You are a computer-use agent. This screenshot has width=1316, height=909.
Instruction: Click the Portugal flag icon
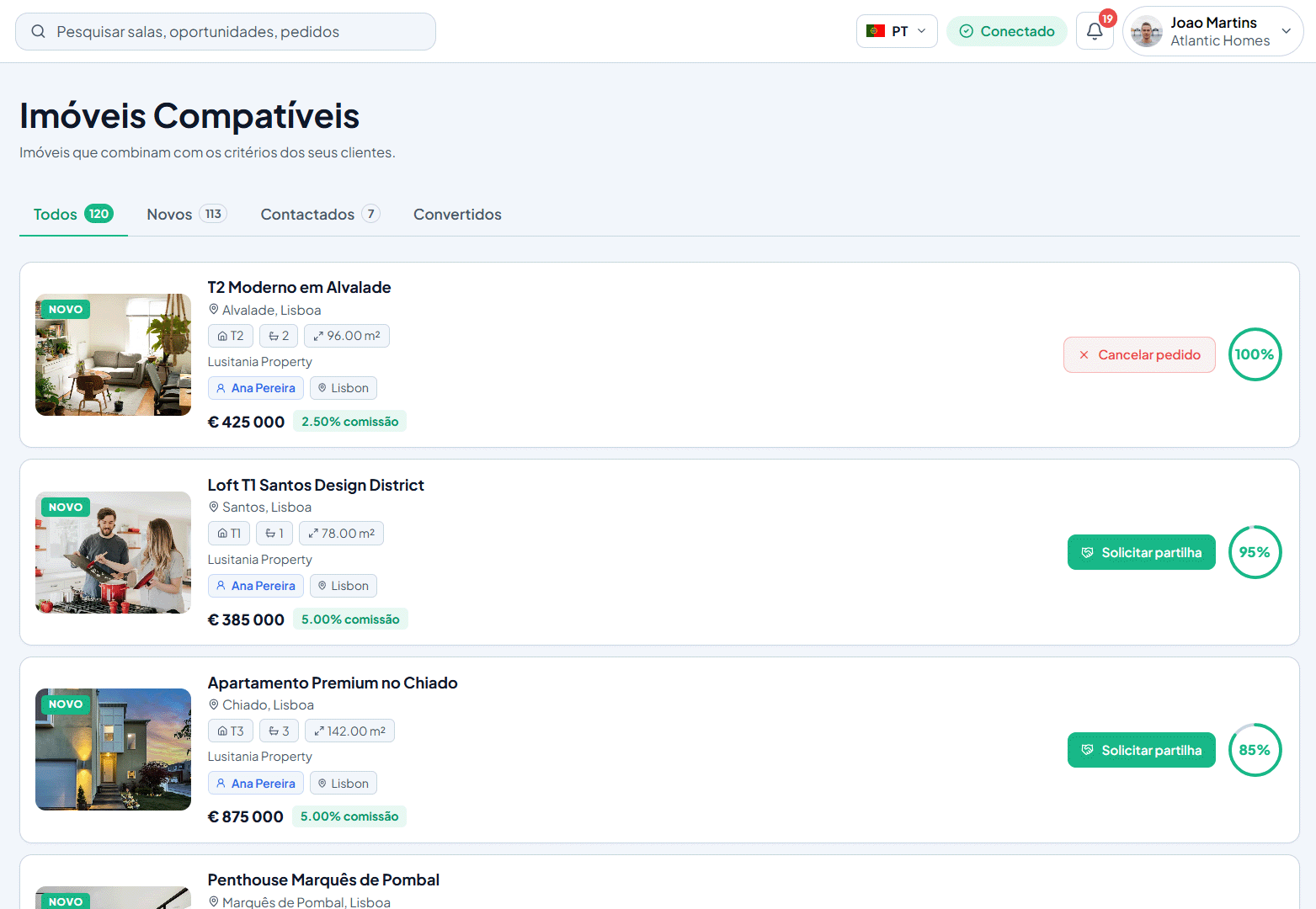(x=876, y=31)
